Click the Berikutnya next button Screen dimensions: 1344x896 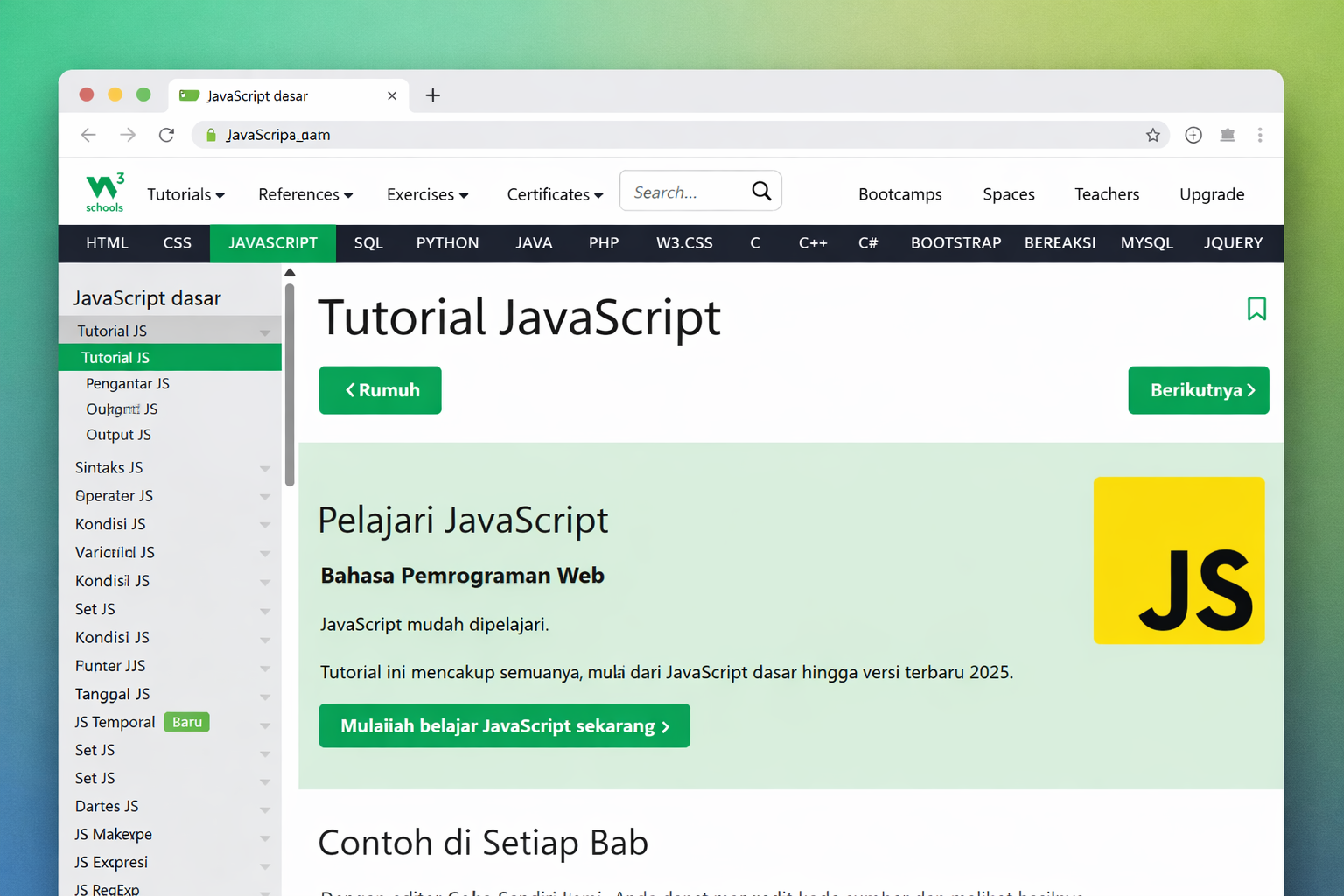click(x=1199, y=390)
